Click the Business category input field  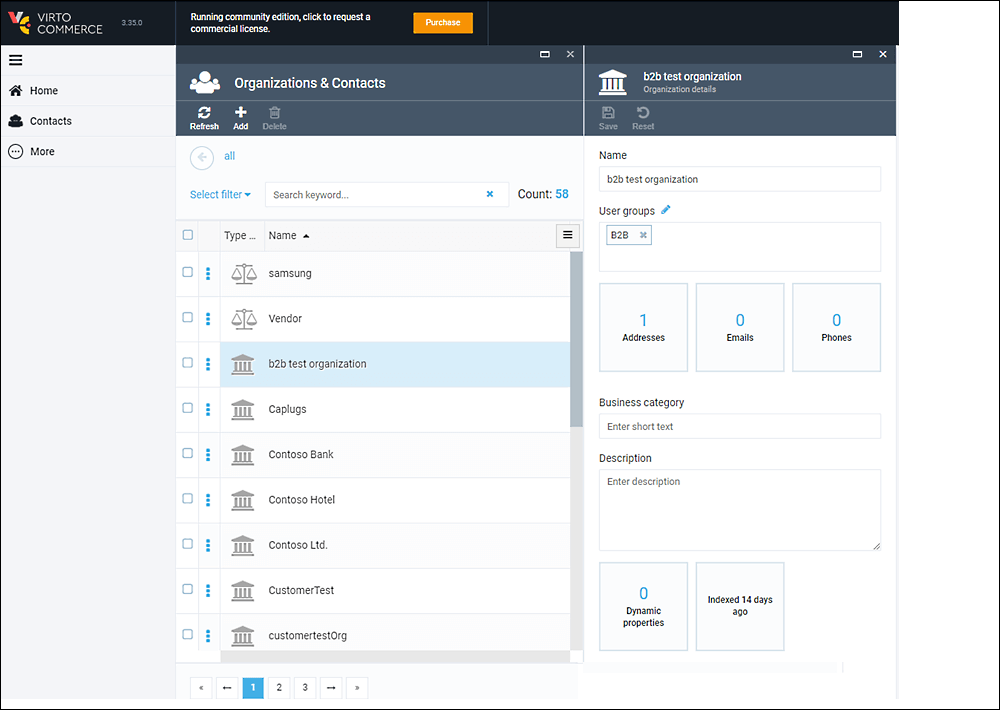coord(739,426)
